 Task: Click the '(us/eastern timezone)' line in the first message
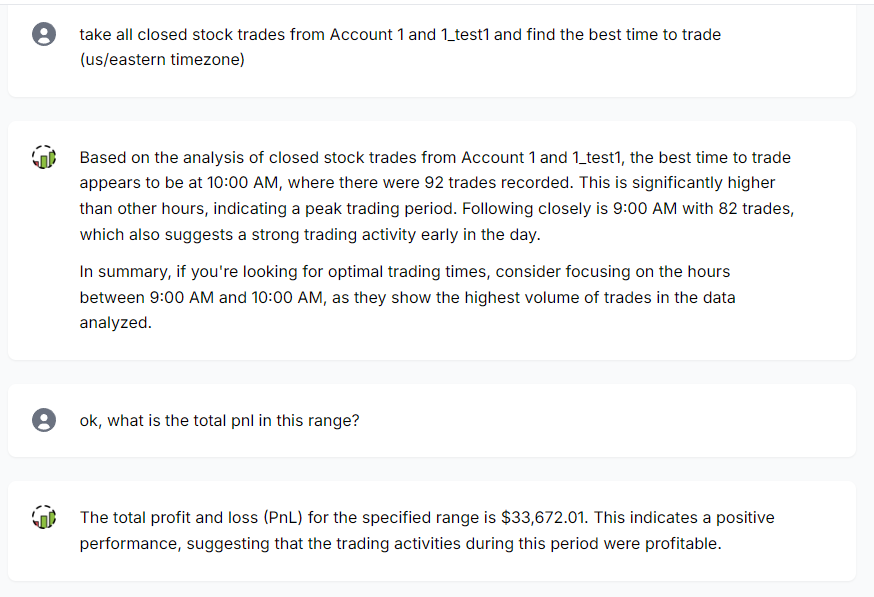(162, 61)
